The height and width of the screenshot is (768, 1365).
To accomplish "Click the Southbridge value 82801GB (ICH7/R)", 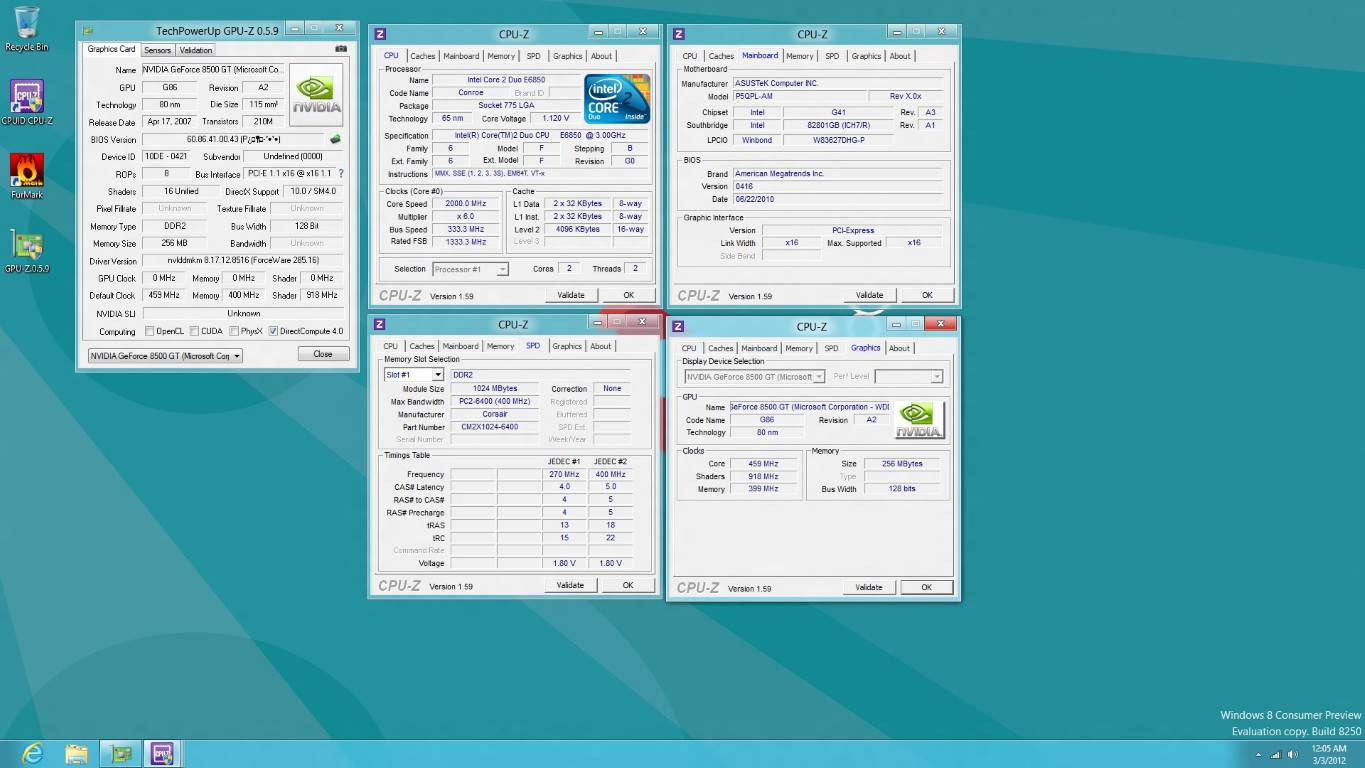I will [838, 126].
